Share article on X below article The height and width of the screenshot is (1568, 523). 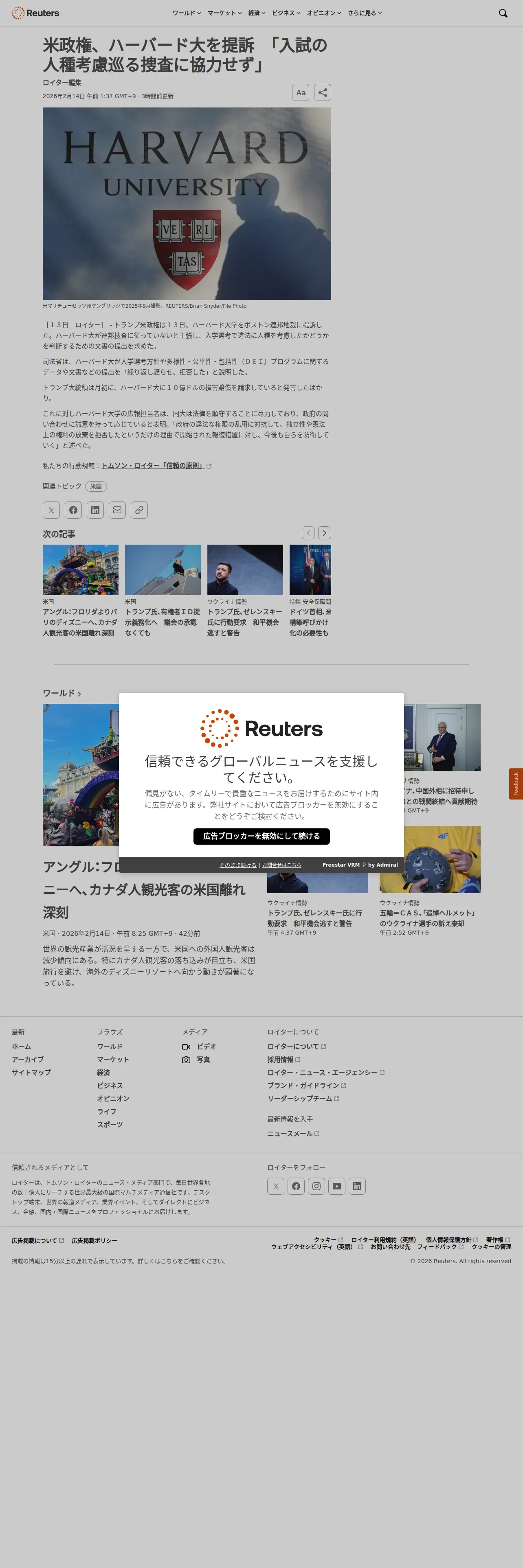[x=51, y=510]
